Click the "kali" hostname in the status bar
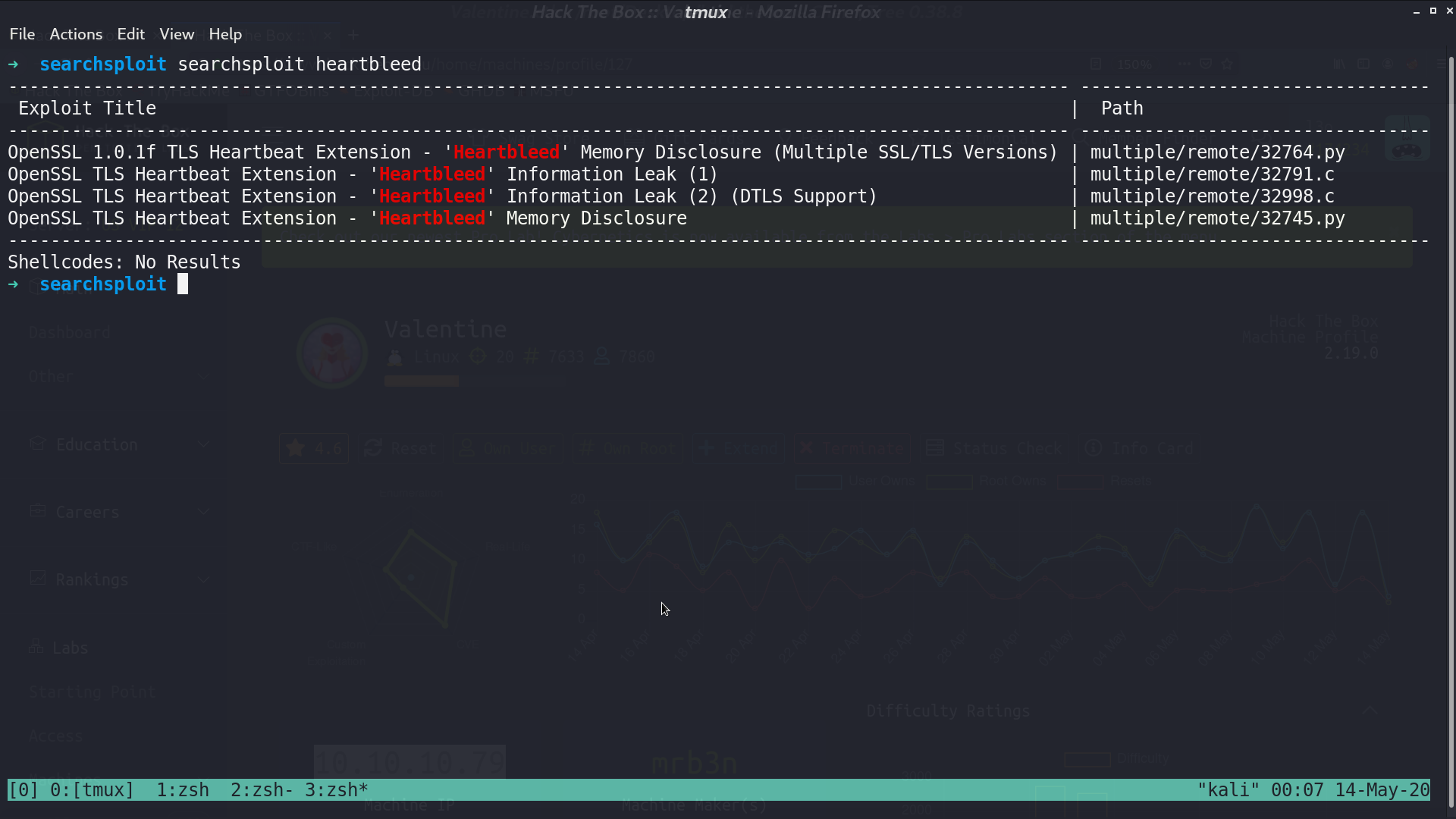 [x=1228, y=790]
